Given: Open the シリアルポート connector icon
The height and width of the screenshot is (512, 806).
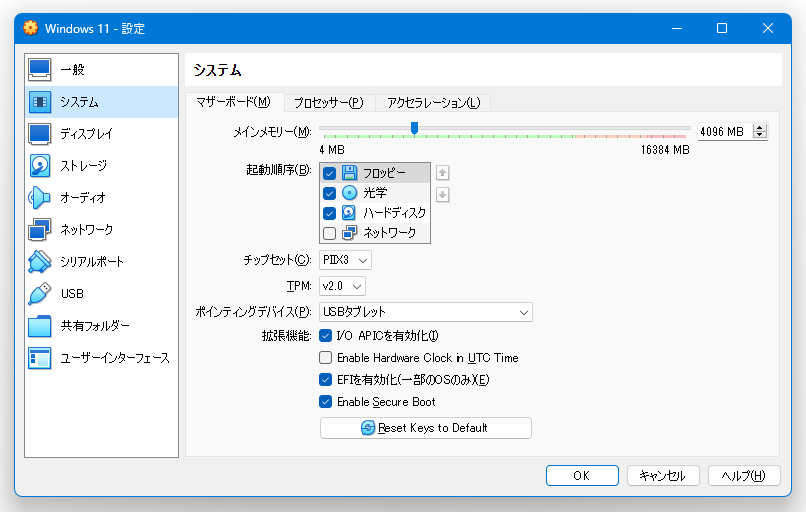Looking at the screenshot, I should pyautogui.click(x=40, y=262).
